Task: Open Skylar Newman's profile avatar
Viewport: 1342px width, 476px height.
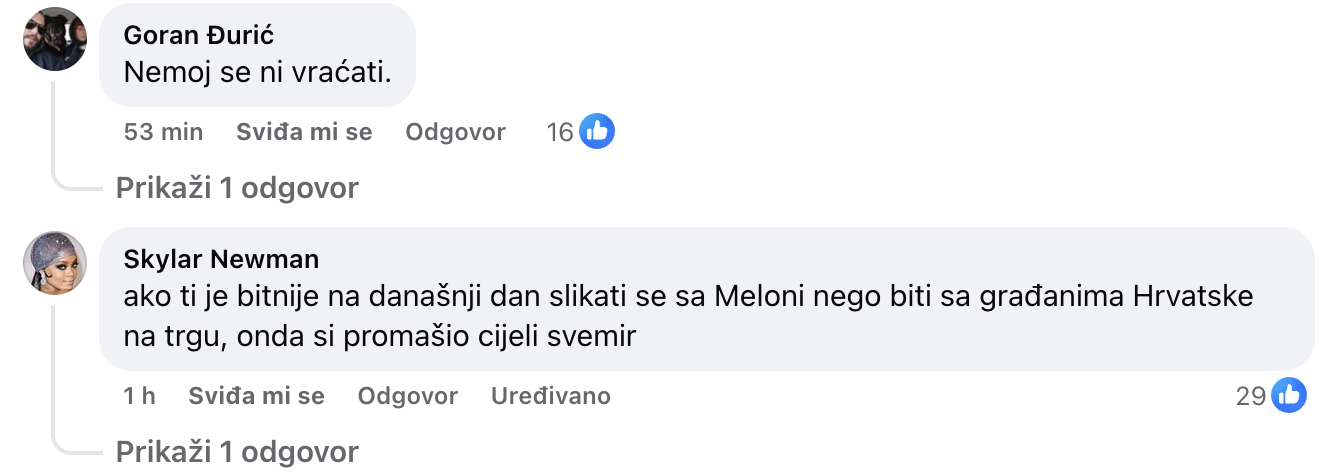Action: pos(55,263)
